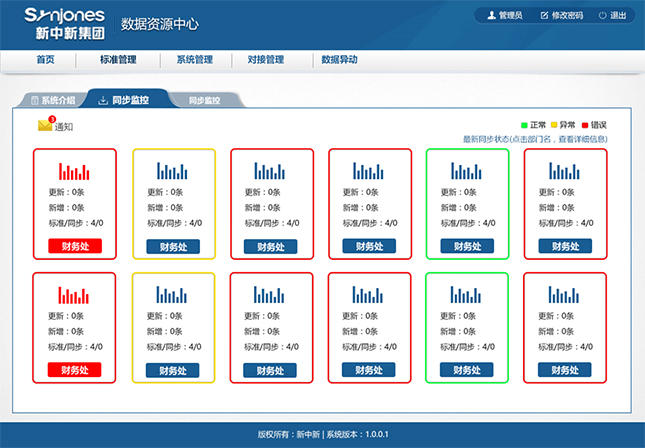
Task: Click the 修改密码 edit icon
Action: tap(544, 16)
